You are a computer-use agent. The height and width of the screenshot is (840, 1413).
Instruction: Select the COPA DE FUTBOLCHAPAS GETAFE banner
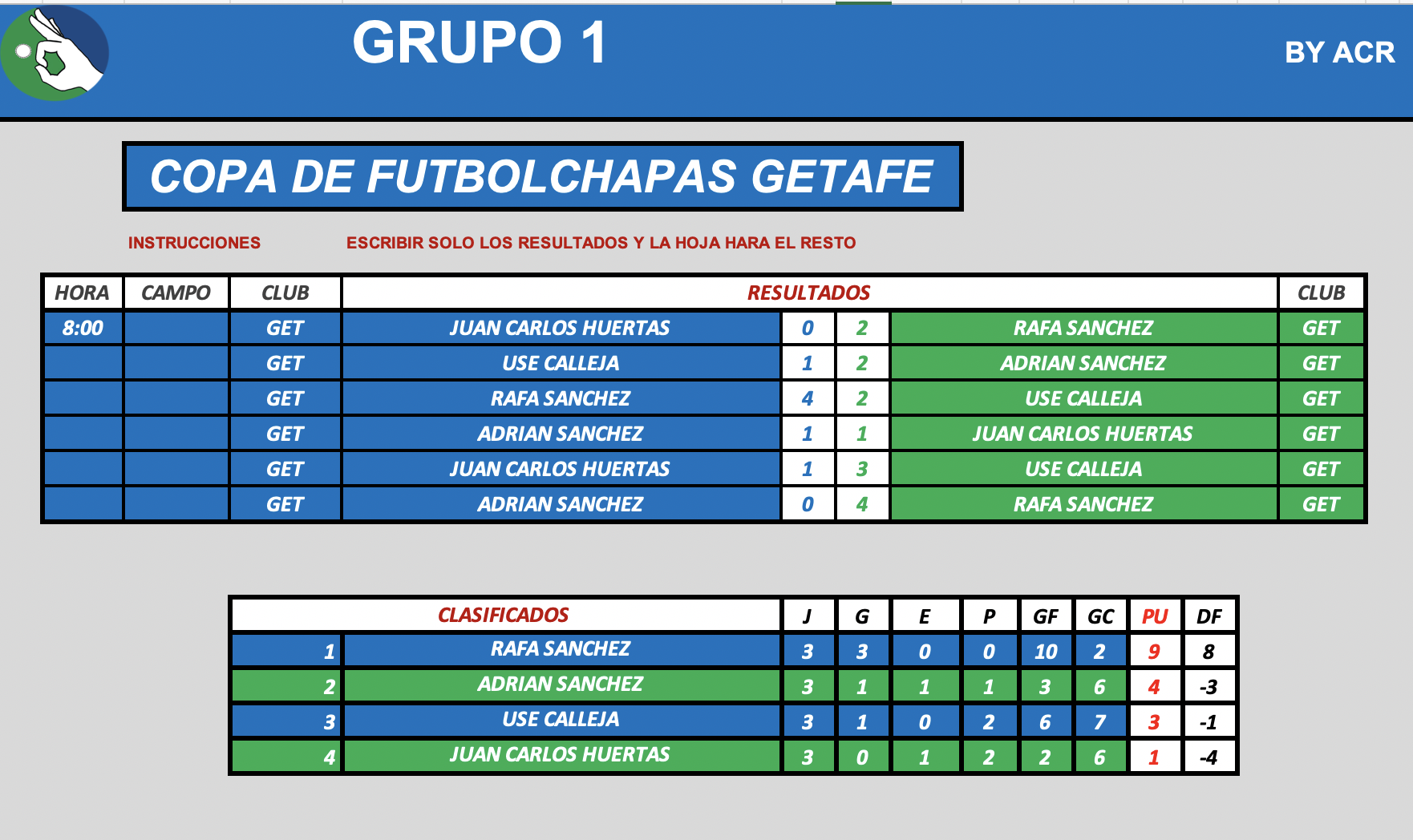[542, 176]
